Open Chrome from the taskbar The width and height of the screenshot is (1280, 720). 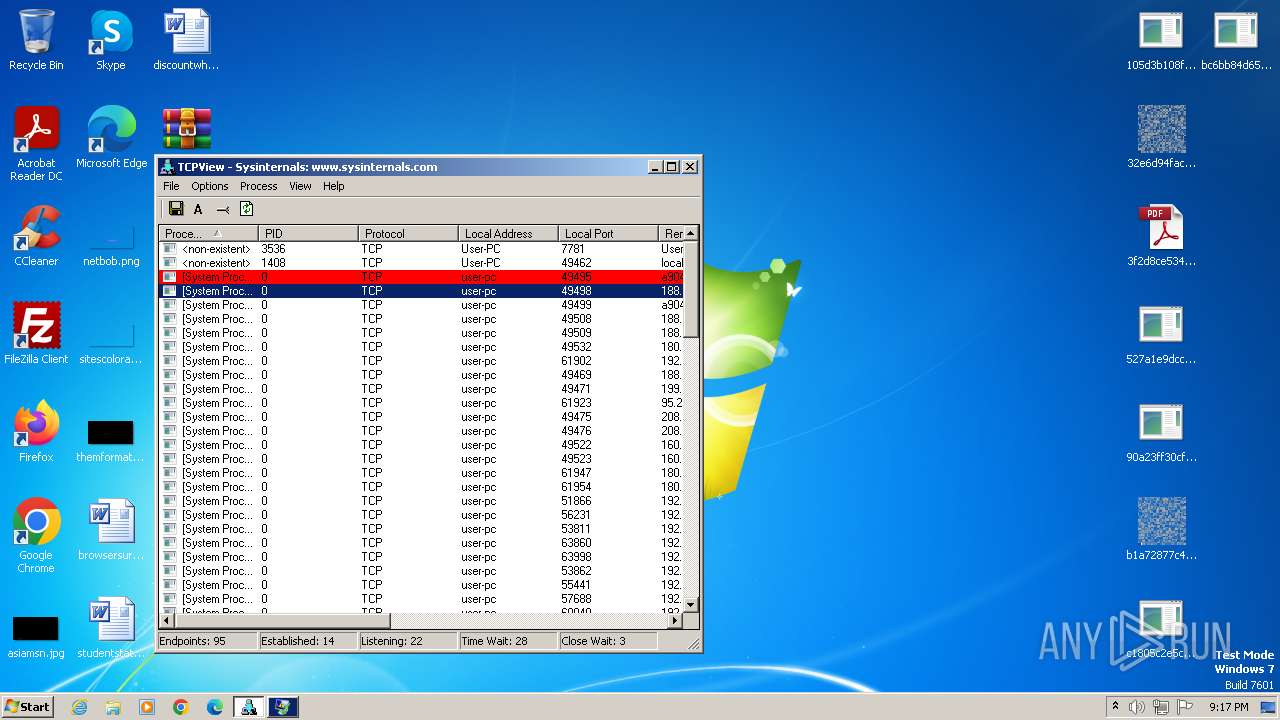tap(181, 707)
